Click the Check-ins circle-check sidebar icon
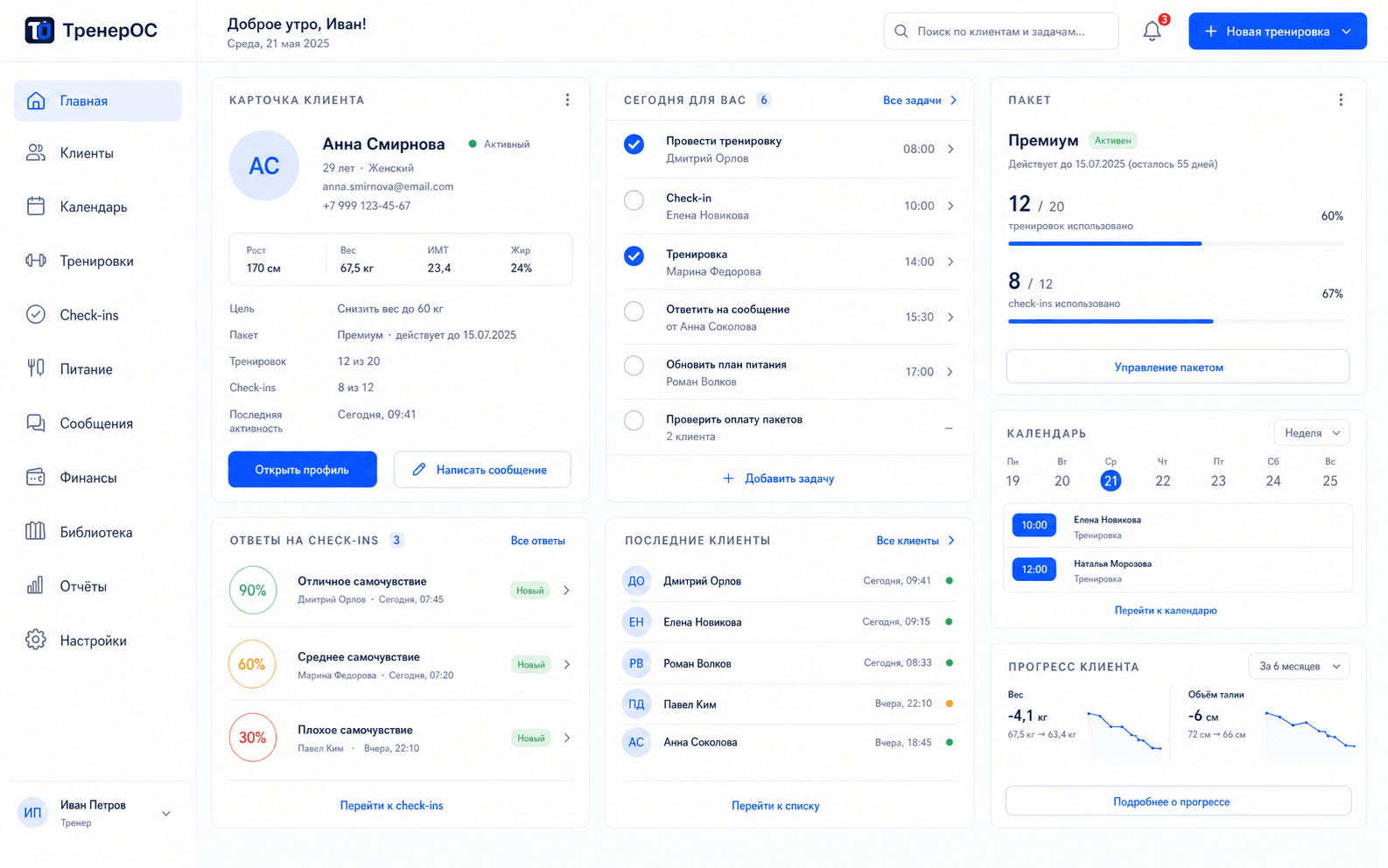Image resolution: width=1388 pixels, height=868 pixels. tap(36, 315)
